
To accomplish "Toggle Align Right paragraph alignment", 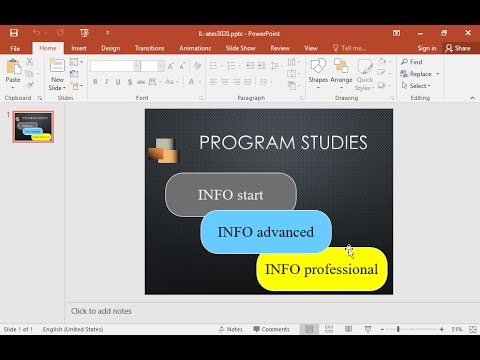I will 236,82.
